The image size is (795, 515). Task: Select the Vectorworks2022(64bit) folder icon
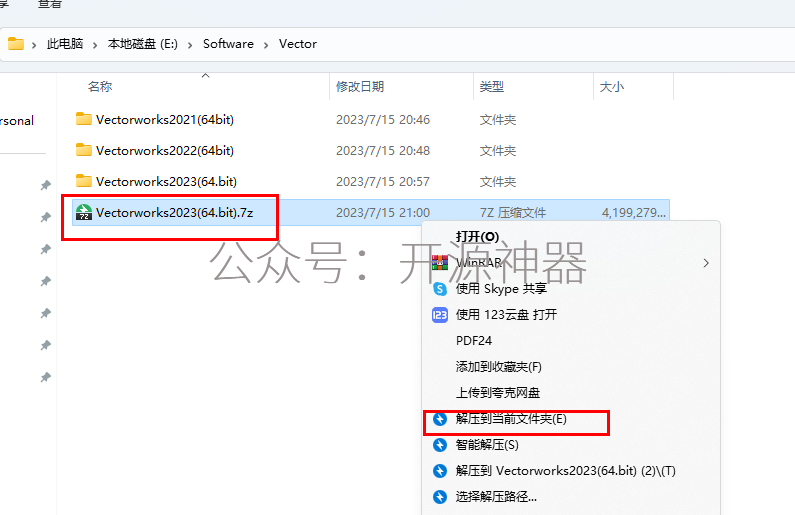[x=84, y=150]
